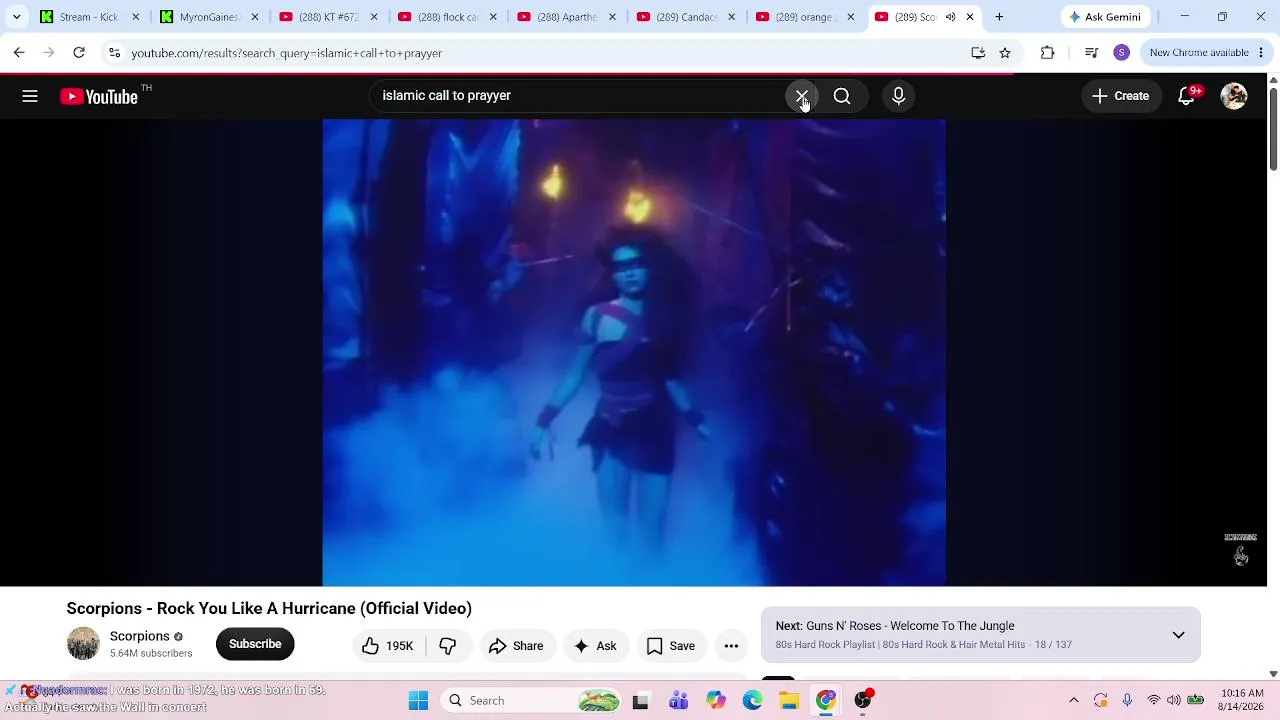
Task: Switch to the orange YouTube tab
Action: point(805,17)
